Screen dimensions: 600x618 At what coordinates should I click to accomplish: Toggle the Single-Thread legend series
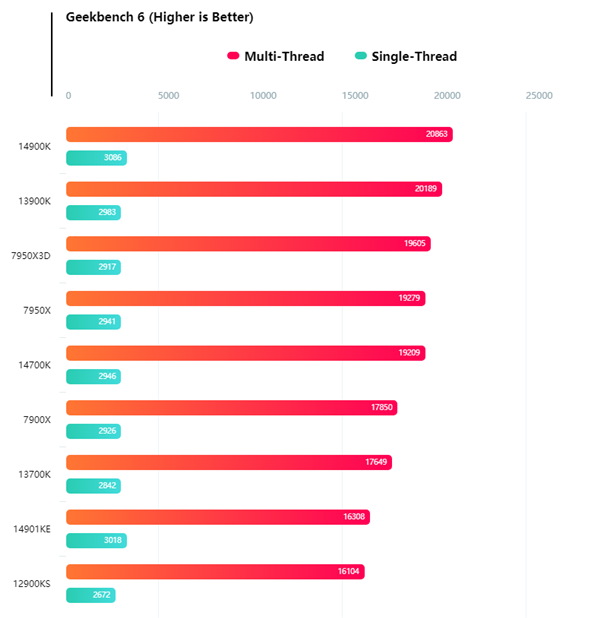pos(413,57)
